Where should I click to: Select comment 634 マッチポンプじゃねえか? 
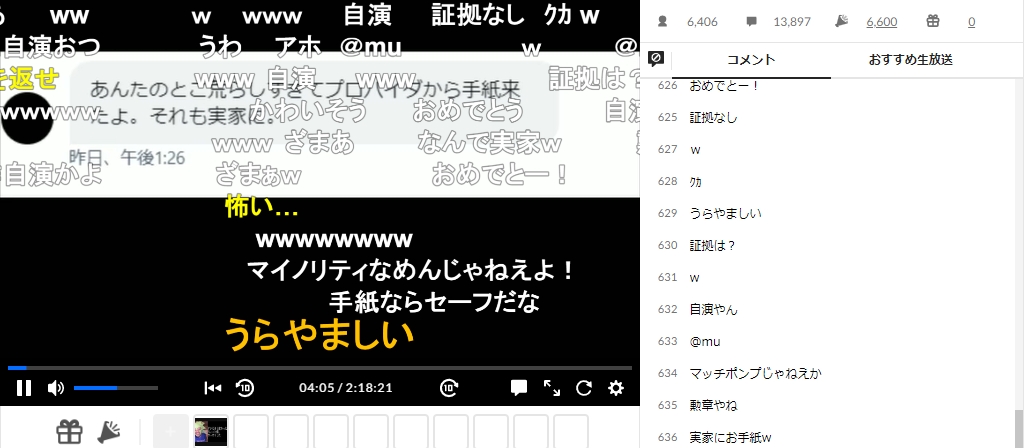(755, 373)
